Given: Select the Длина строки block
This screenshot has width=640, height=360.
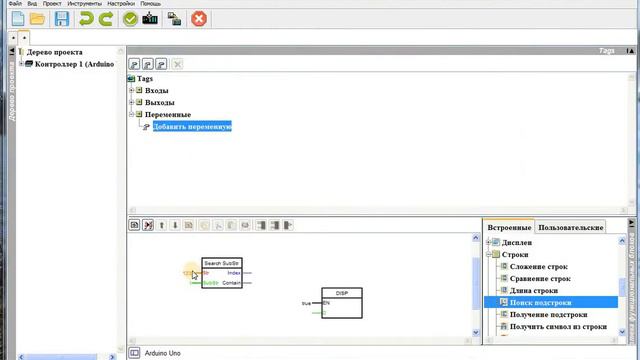Looking at the screenshot, I should pyautogui.click(x=533, y=291).
